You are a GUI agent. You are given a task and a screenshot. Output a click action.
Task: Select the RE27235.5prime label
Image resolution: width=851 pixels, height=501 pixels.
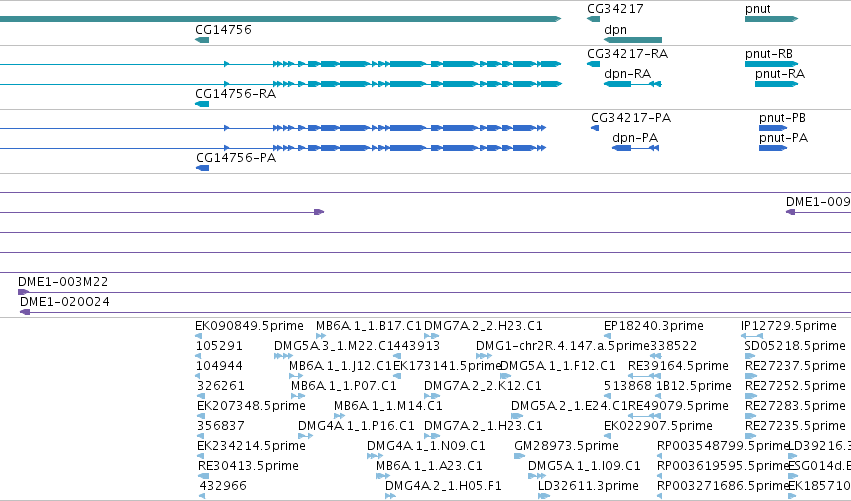pyautogui.click(x=795, y=426)
